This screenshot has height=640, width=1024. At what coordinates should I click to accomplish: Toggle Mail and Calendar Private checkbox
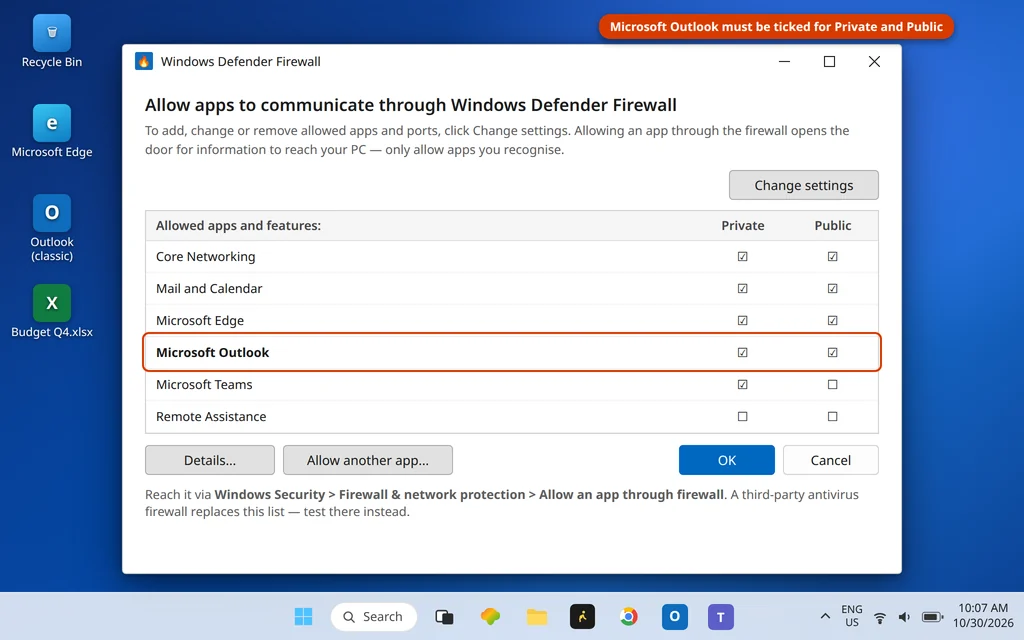click(x=743, y=289)
